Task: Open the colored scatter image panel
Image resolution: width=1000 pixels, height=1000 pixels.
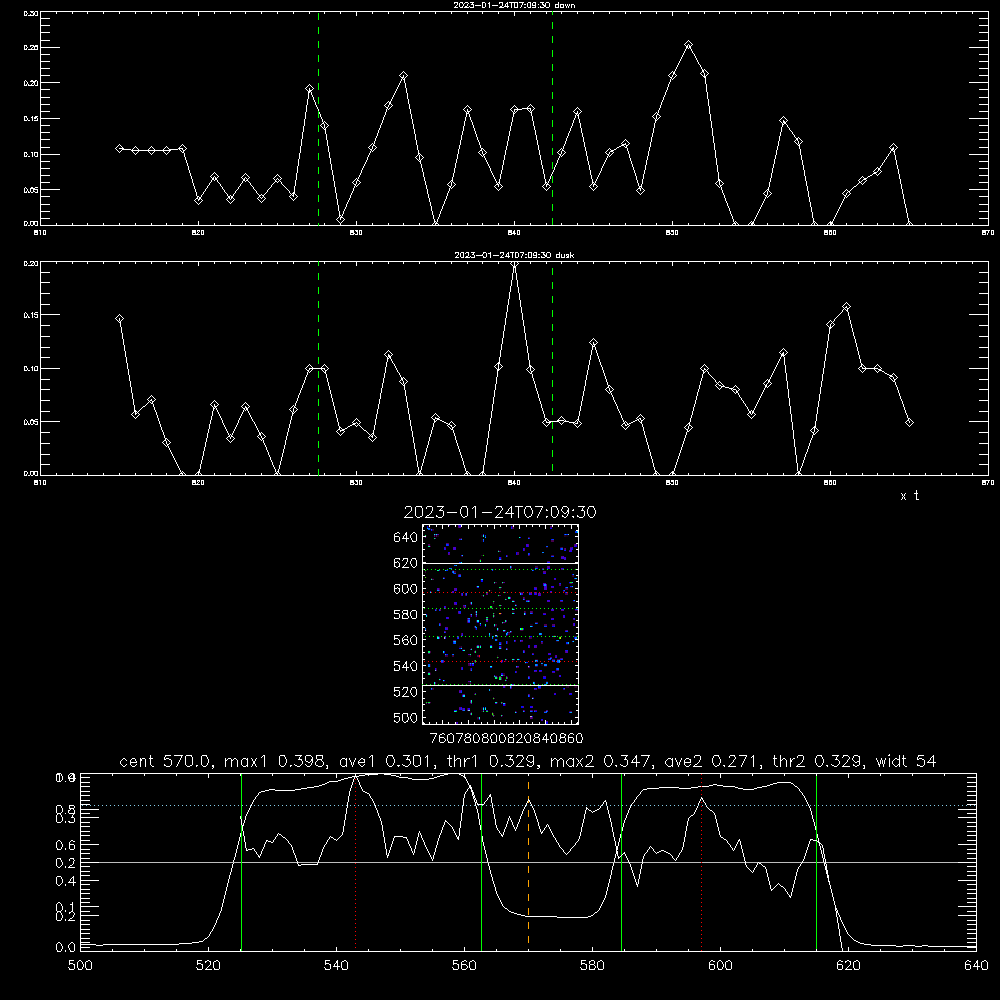Action: pos(501,624)
